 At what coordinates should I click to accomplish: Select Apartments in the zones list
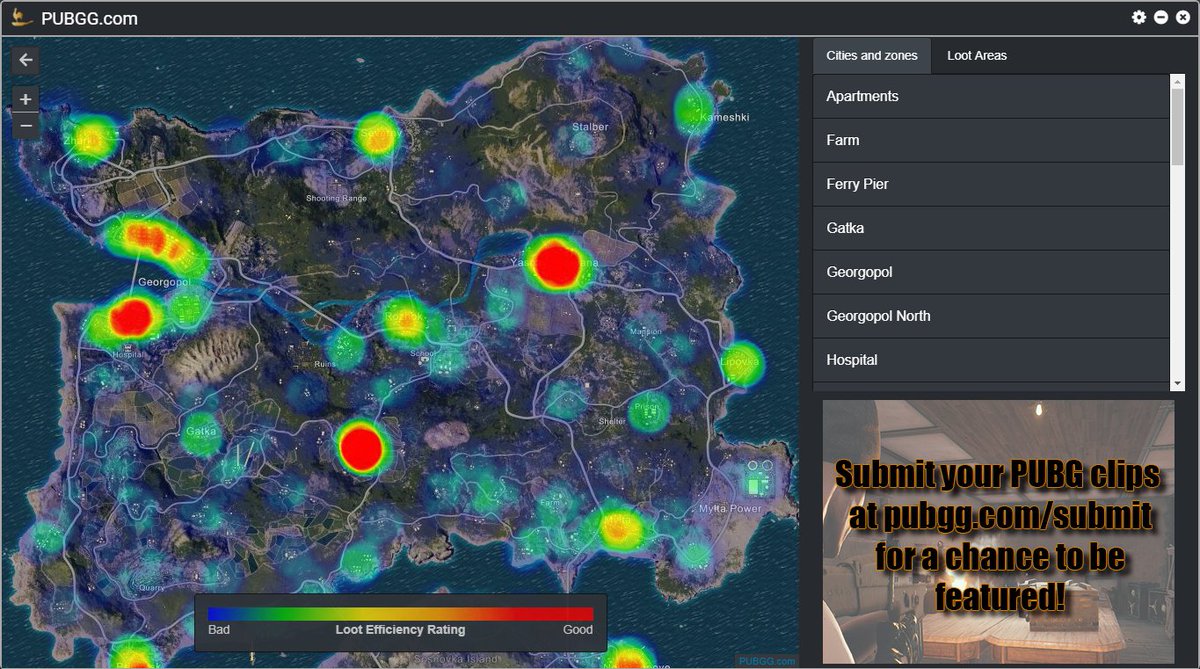pos(991,96)
